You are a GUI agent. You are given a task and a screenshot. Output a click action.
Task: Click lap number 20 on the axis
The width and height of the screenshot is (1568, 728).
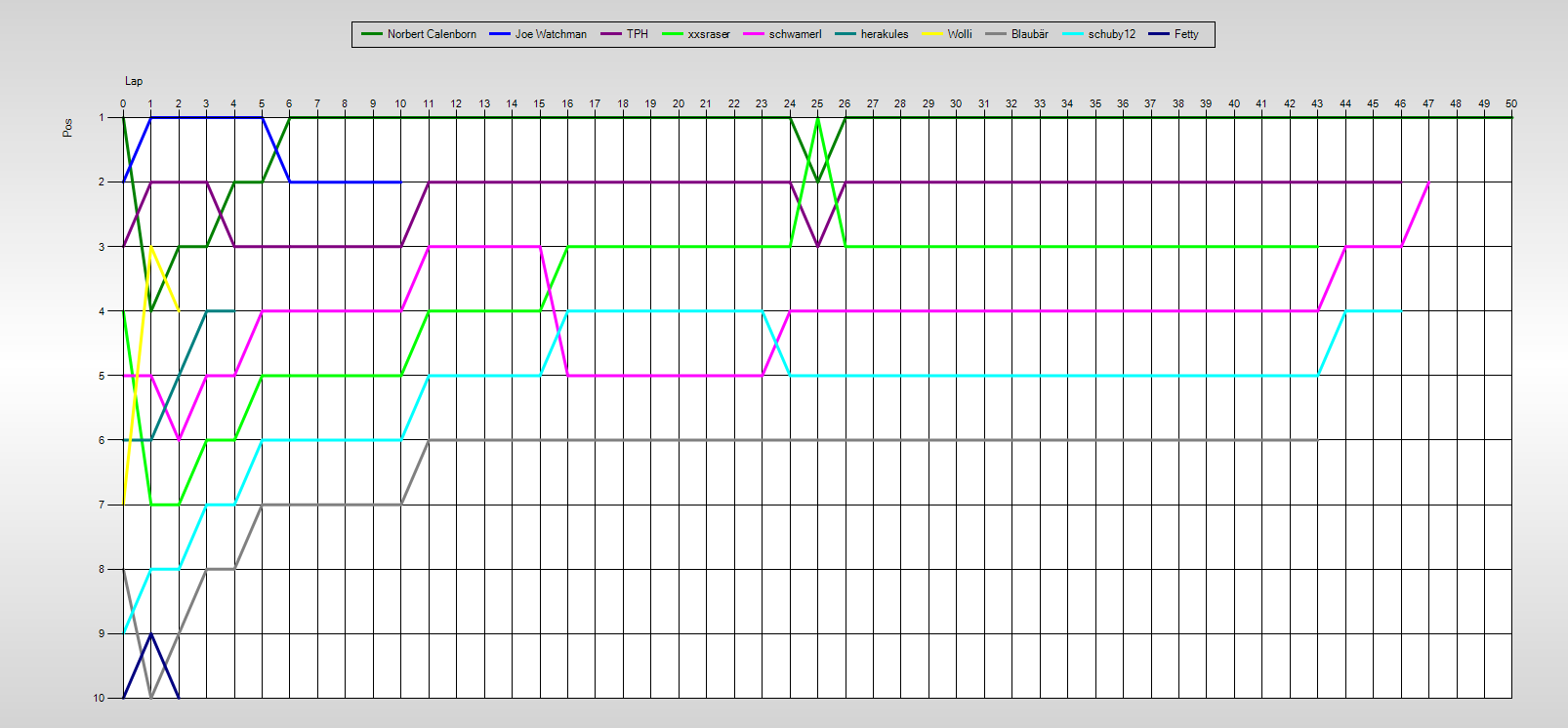click(x=679, y=103)
